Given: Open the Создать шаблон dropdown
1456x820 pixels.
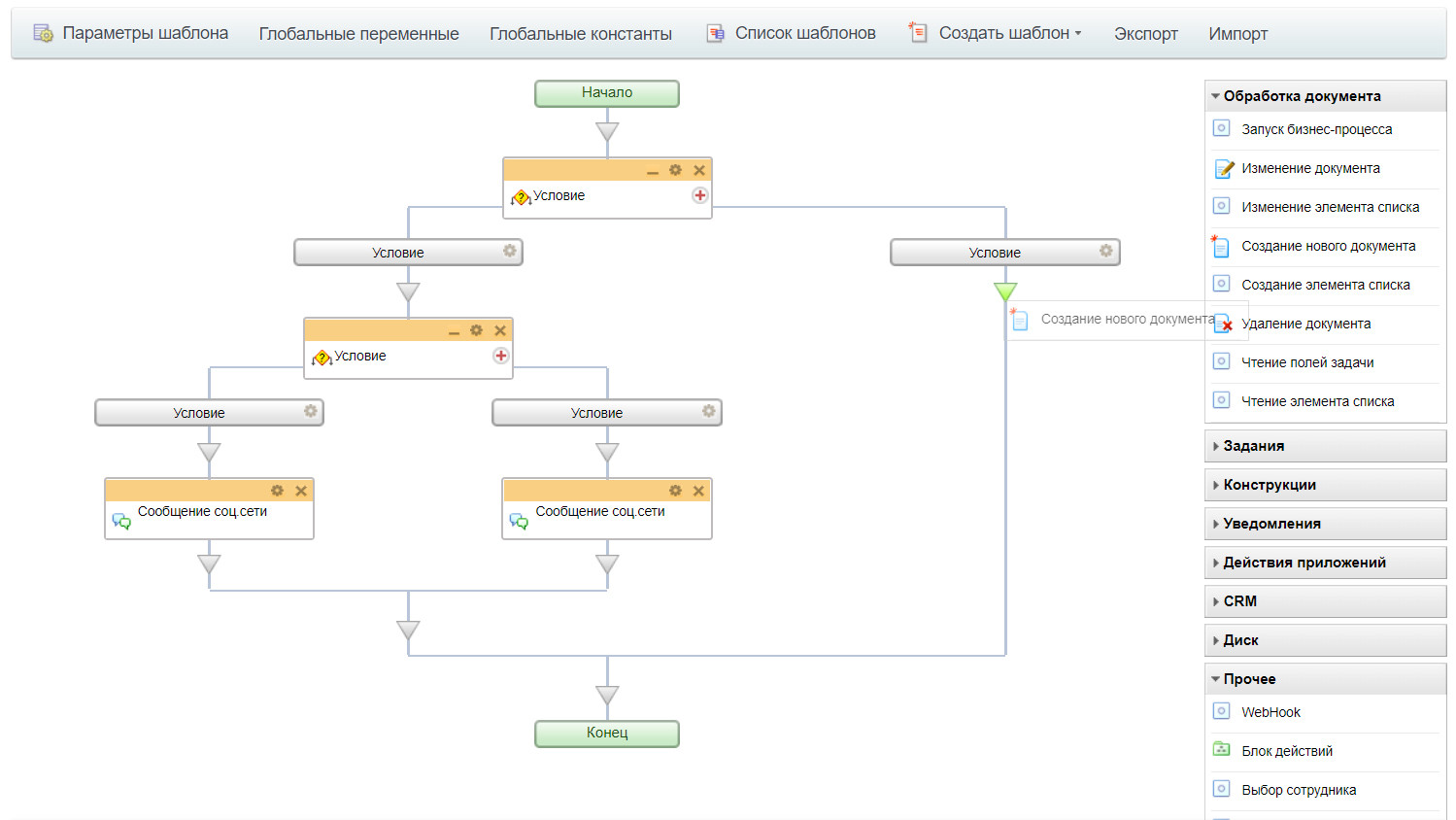Looking at the screenshot, I should [1009, 33].
